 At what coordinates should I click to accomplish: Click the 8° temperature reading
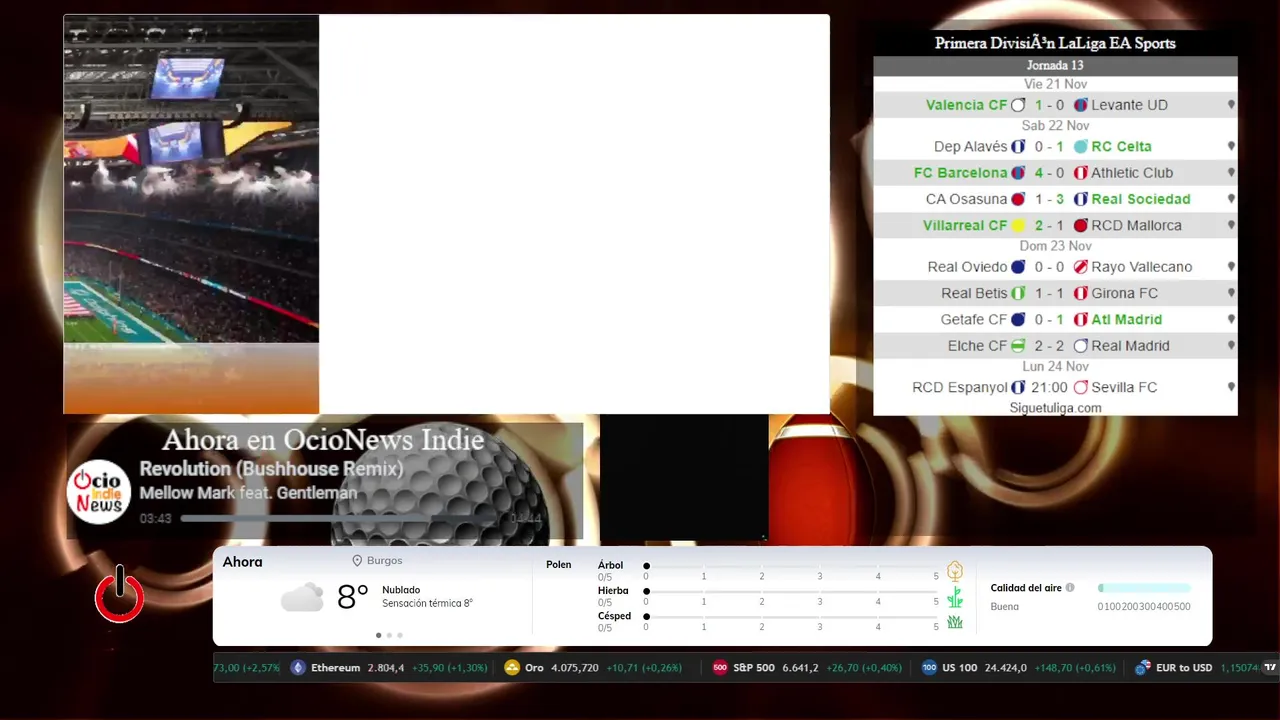click(x=353, y=597)
